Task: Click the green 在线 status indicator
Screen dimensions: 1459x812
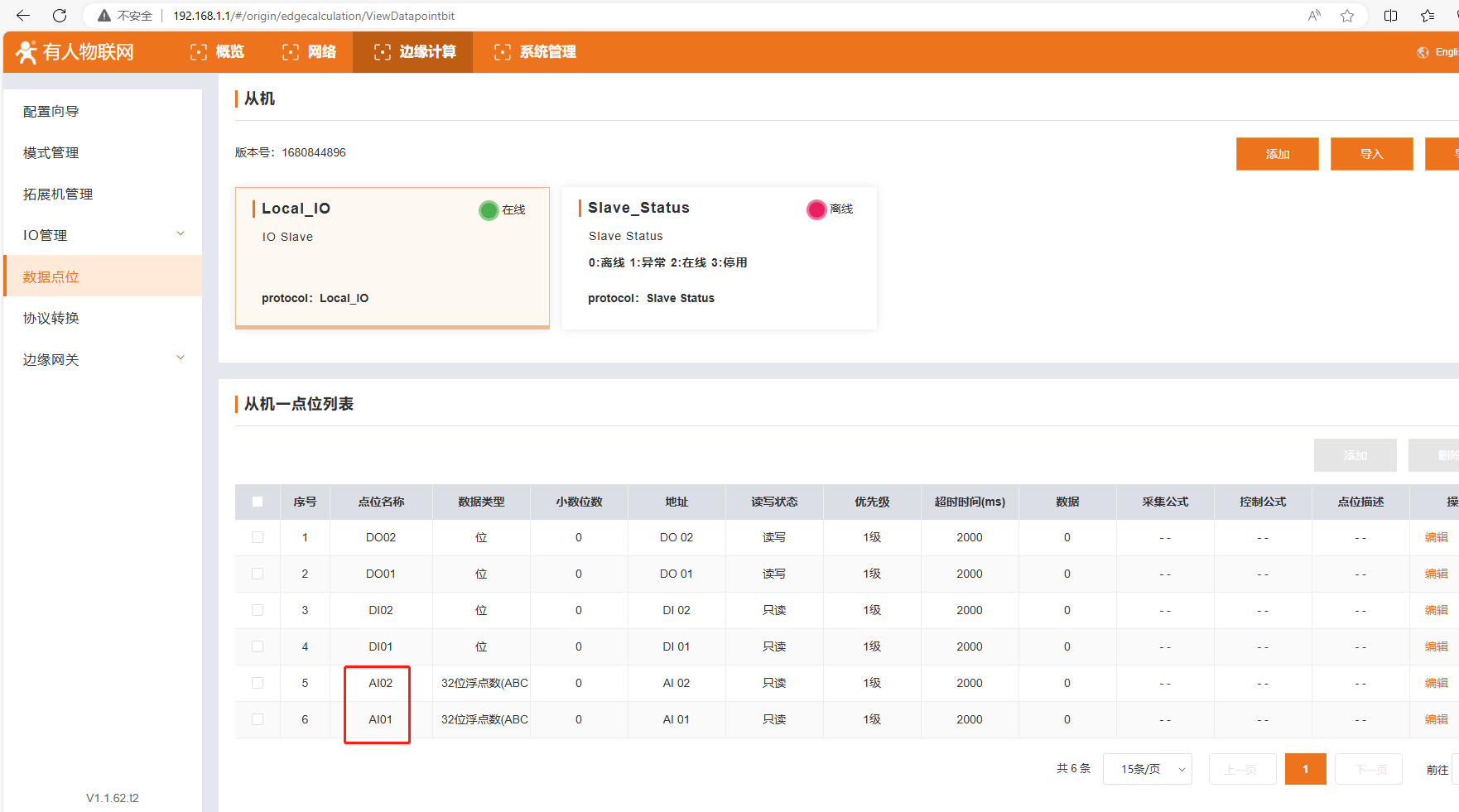Action: click(489, 210)
